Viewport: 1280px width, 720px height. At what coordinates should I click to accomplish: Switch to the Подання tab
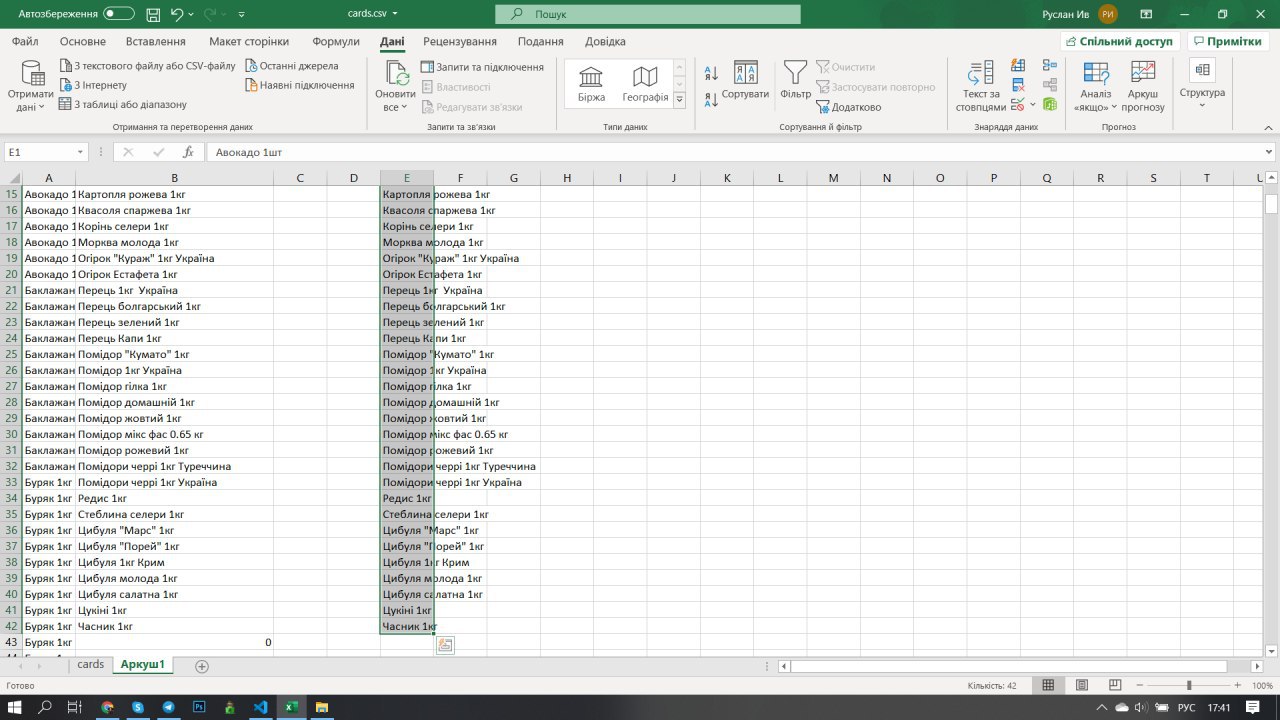[x=541, y=41]
